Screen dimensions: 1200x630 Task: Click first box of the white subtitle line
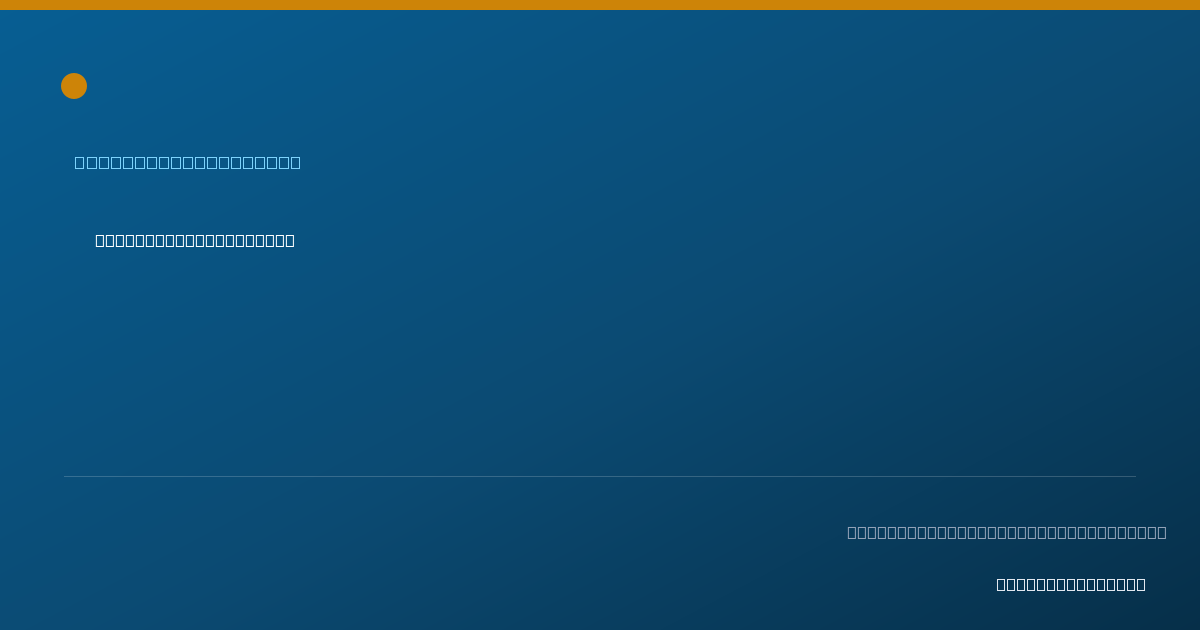click(x=100, y=240)
